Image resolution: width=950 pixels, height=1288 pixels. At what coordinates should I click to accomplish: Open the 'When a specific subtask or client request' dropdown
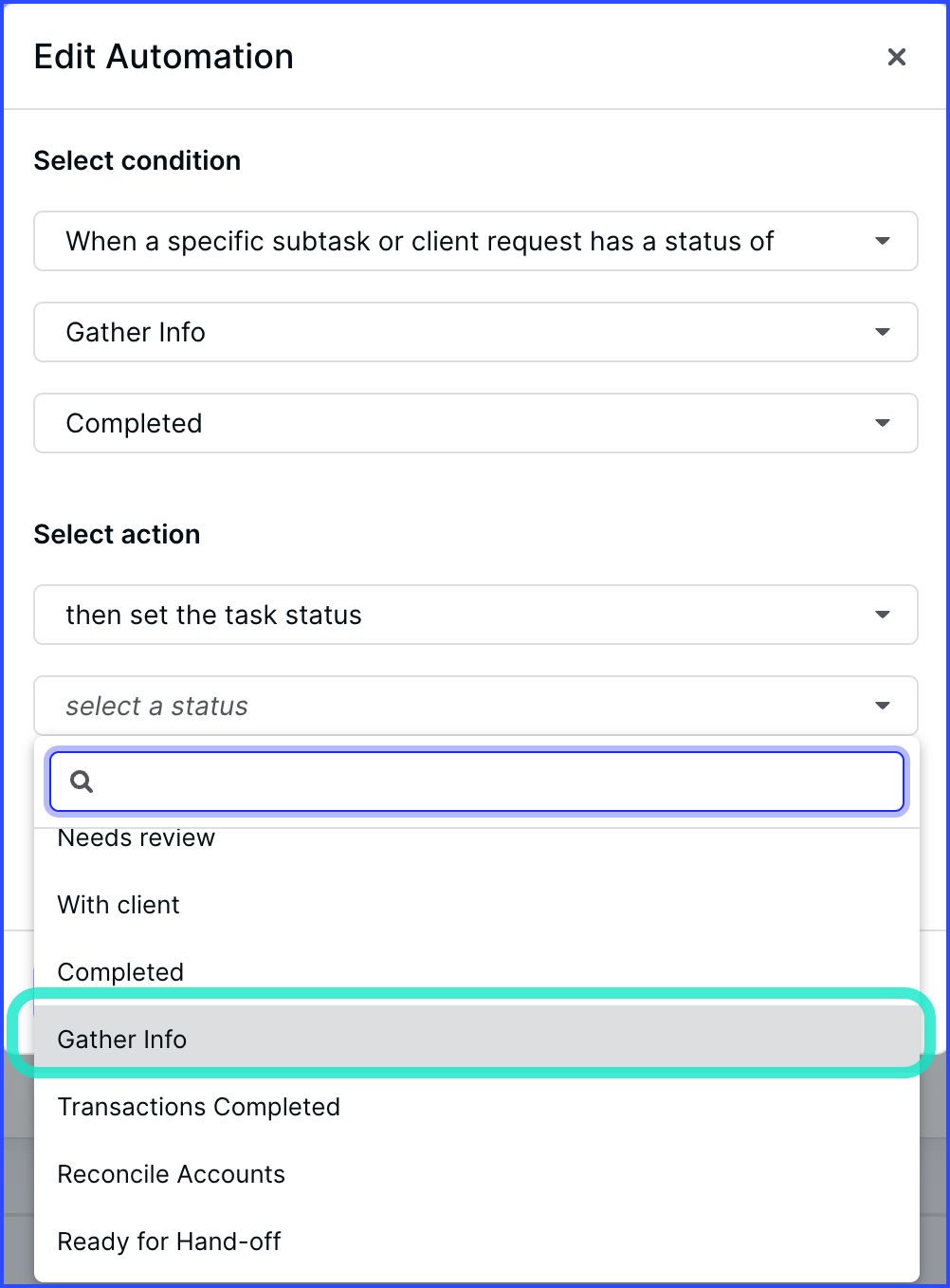(x=476, y=241)
